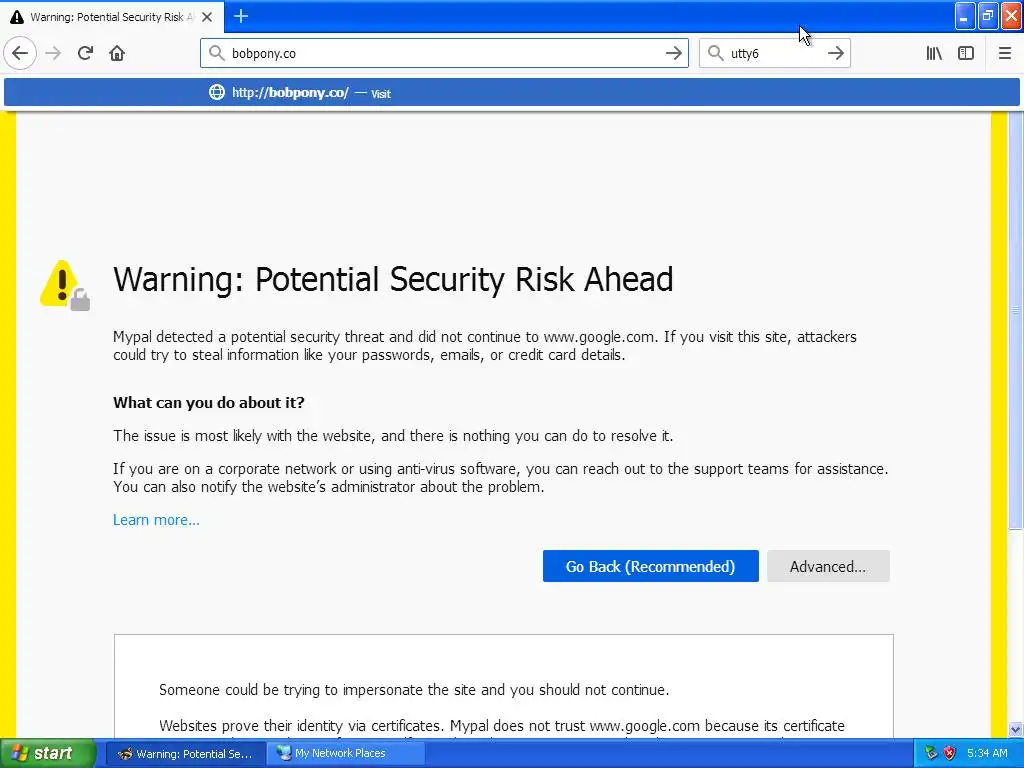Open the Windows Start button
1024x768 pixels.
(48, 753)
